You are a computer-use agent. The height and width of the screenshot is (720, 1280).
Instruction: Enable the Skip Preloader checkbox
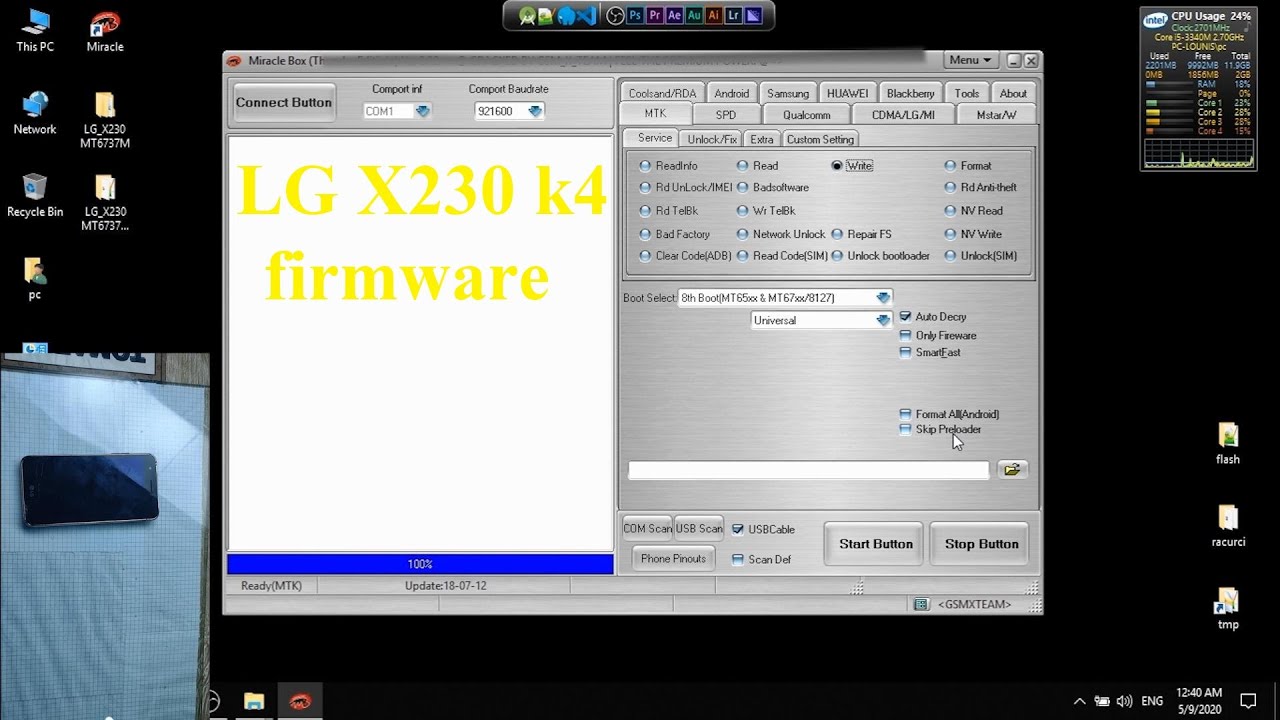[x=905, y=429]
